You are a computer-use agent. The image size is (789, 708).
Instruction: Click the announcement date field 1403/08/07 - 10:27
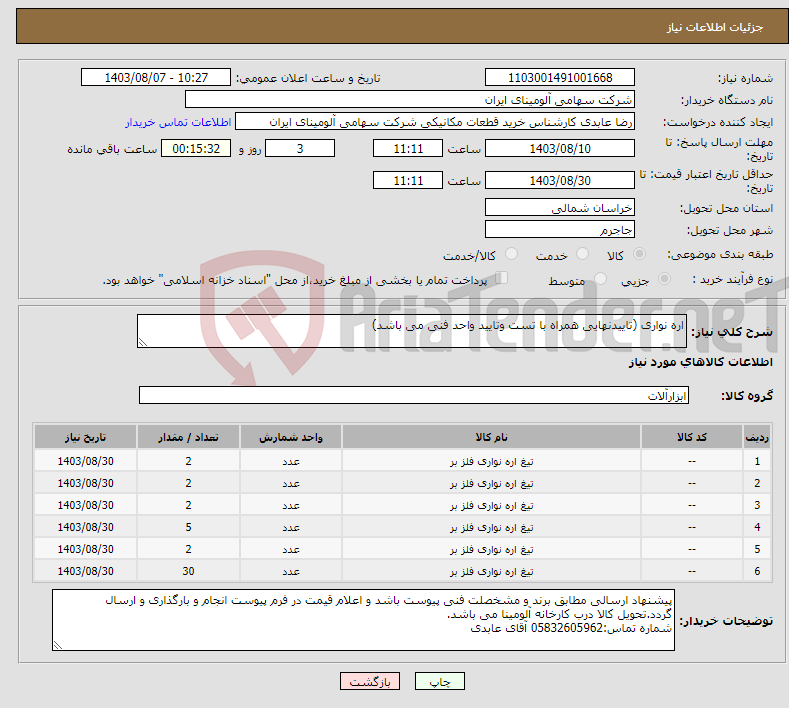click(155, 77)
